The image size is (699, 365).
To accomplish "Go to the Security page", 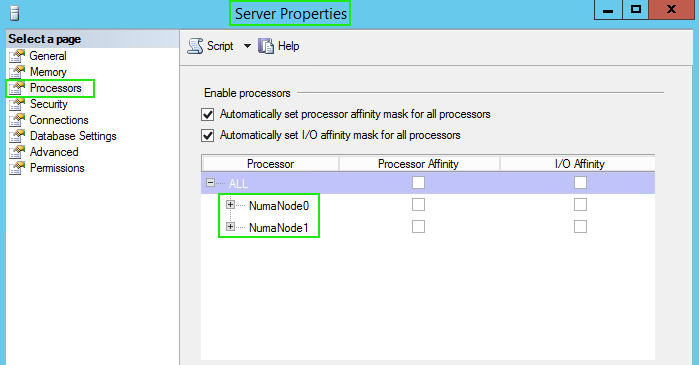I will point(49,104).
